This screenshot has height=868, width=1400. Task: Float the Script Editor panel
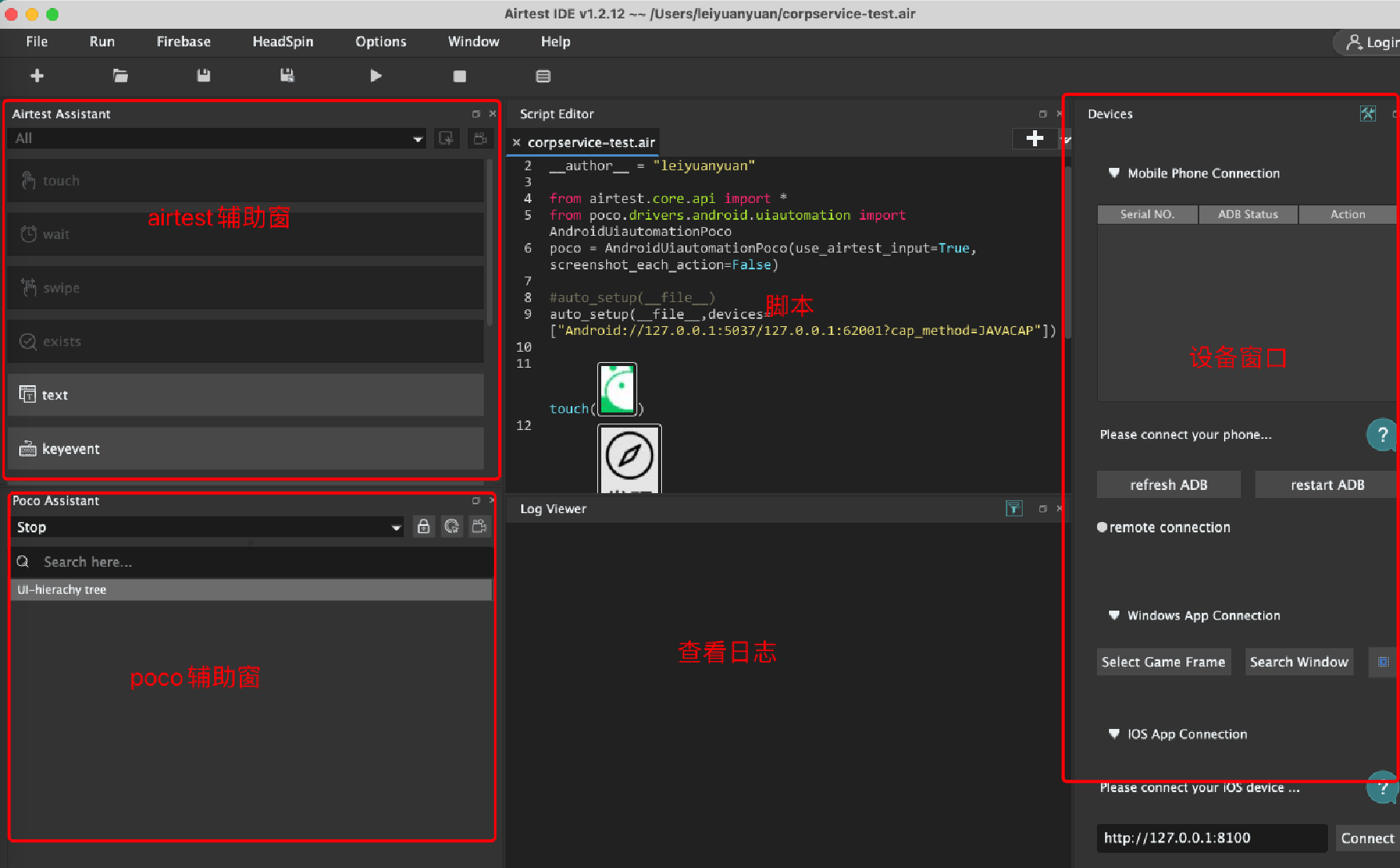click(x=1043, y=114)
